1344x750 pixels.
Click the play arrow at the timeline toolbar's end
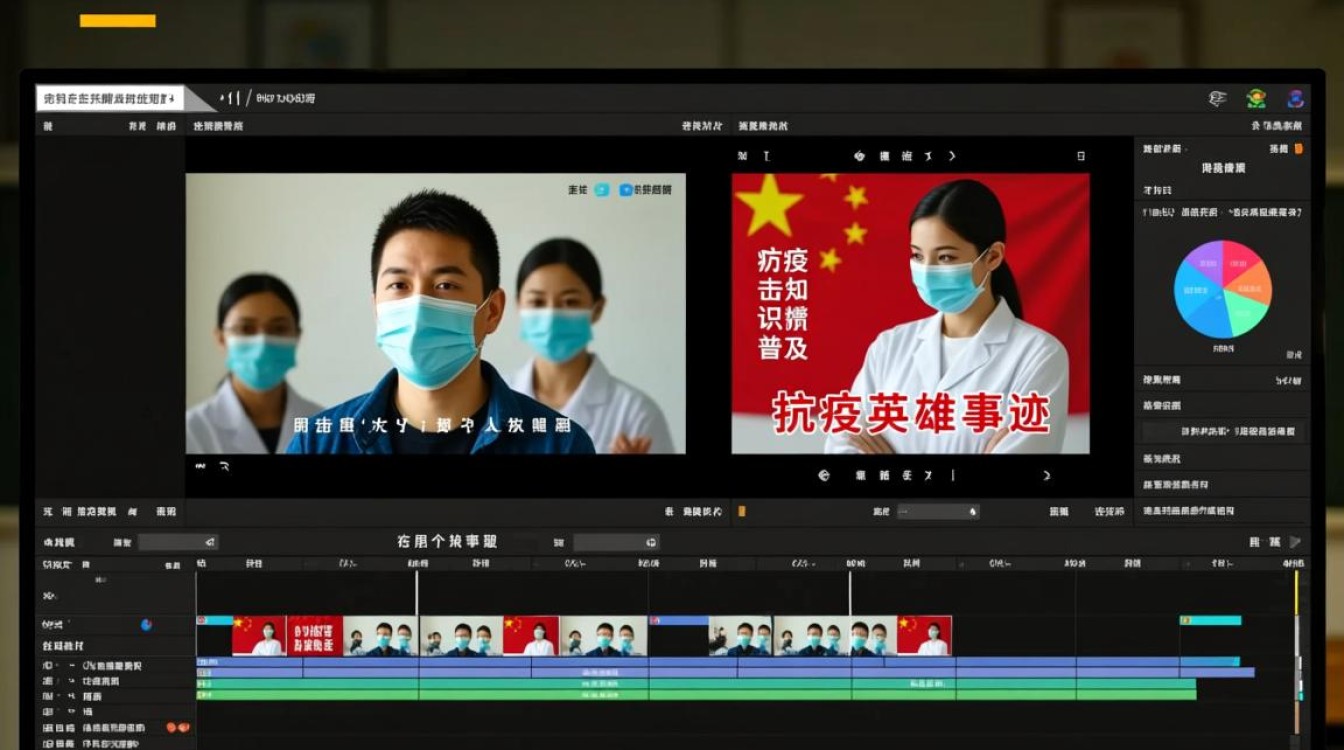1295,542
